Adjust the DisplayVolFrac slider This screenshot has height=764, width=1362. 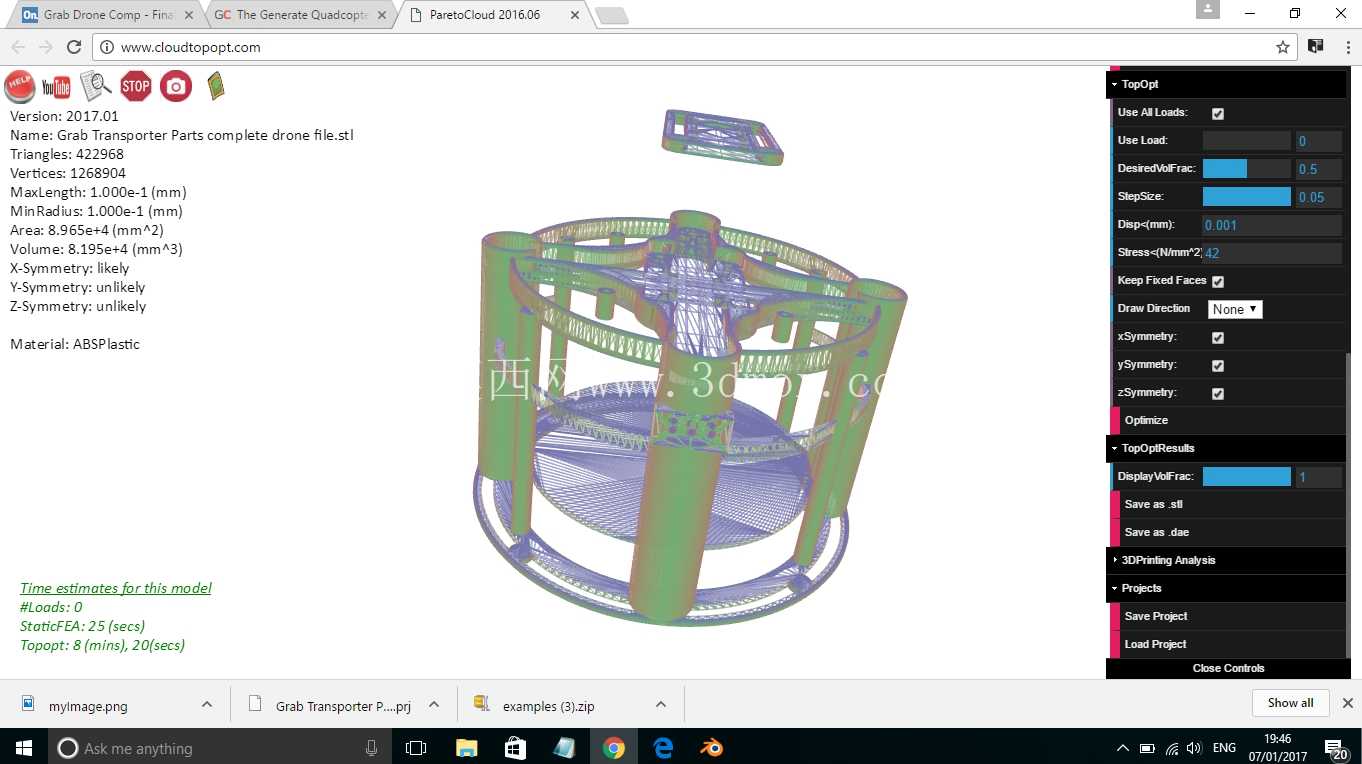1246,477
